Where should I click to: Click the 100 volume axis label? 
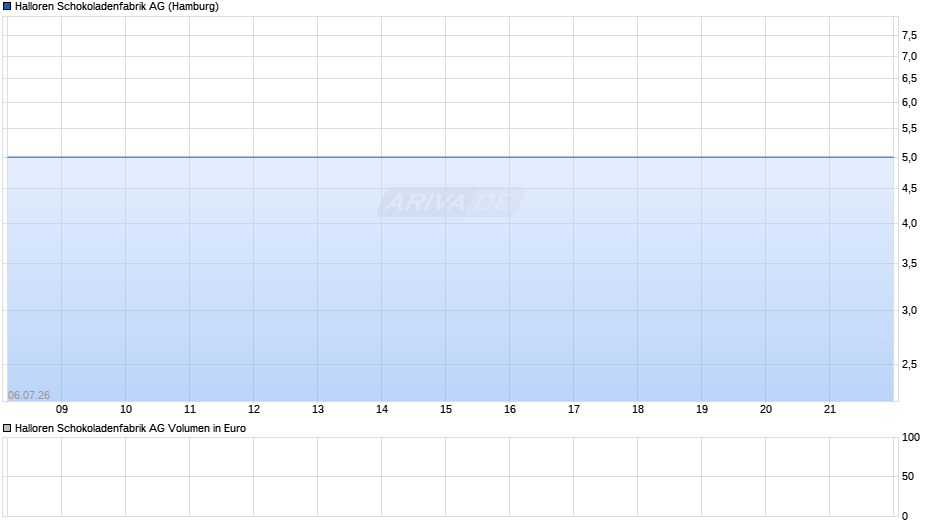pyautogui.click(x=911, y=437)
